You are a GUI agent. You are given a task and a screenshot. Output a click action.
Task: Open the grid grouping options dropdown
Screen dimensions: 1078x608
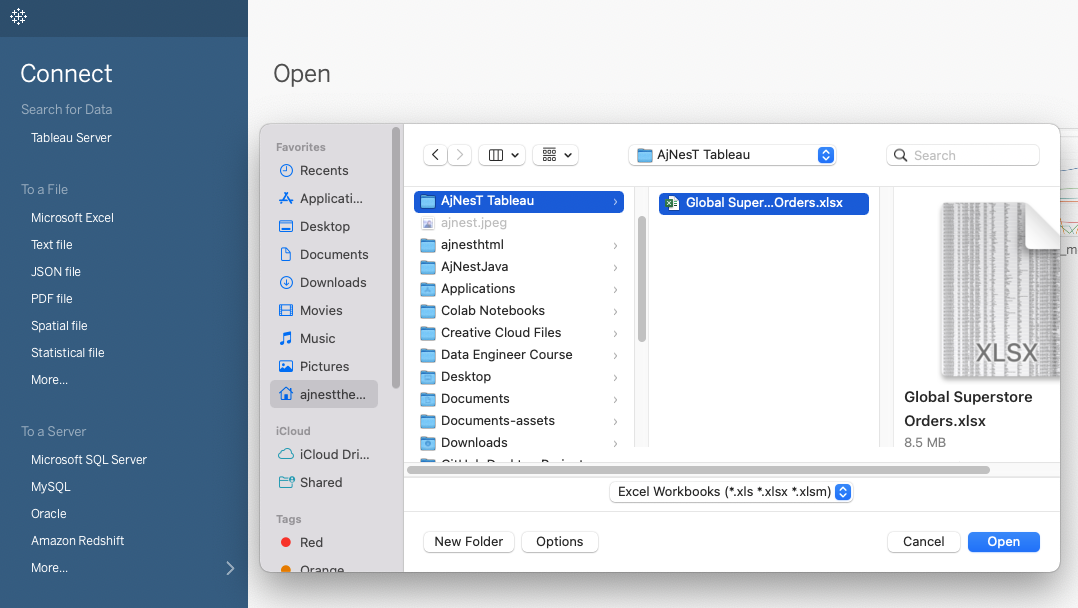tap(555, 155)
